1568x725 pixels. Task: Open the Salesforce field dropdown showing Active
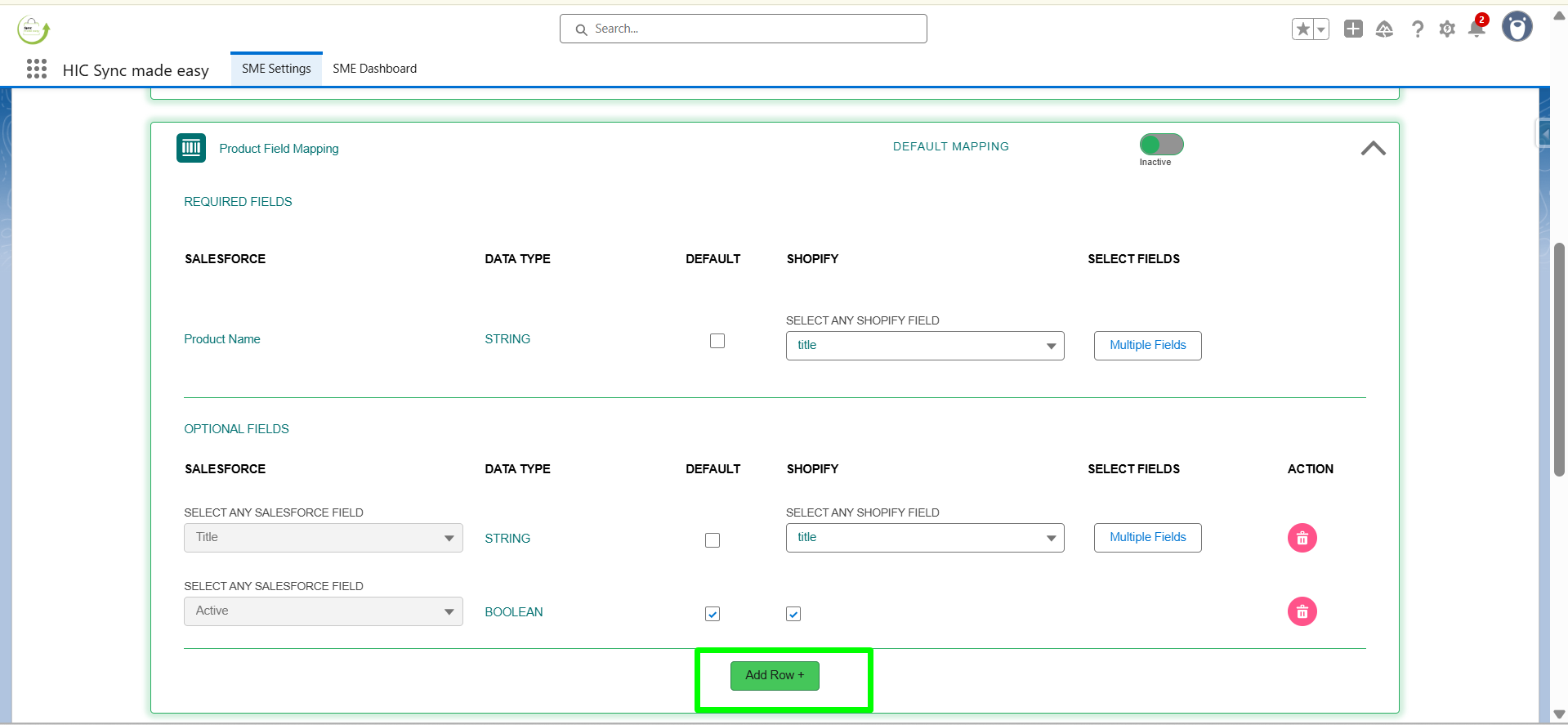(324, 611)
